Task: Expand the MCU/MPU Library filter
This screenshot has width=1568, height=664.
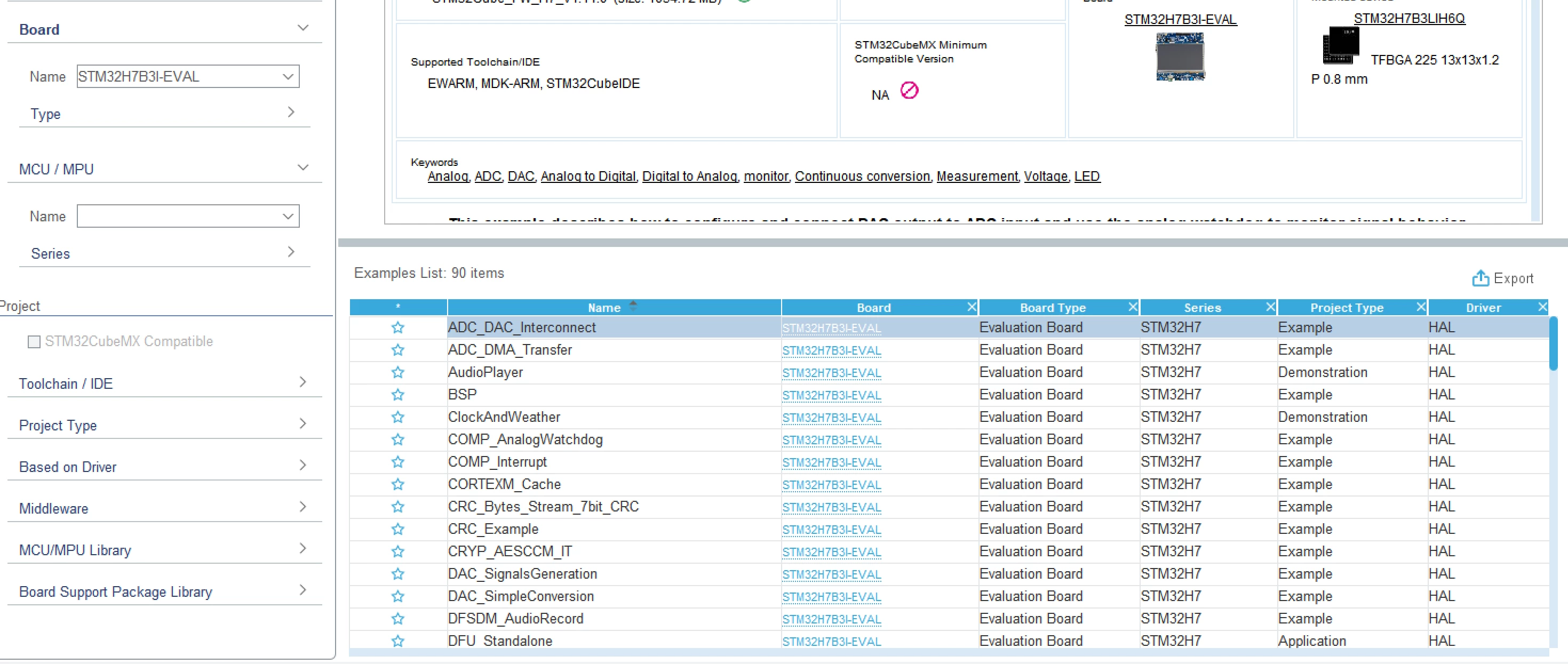Action: tap(303, 549)
